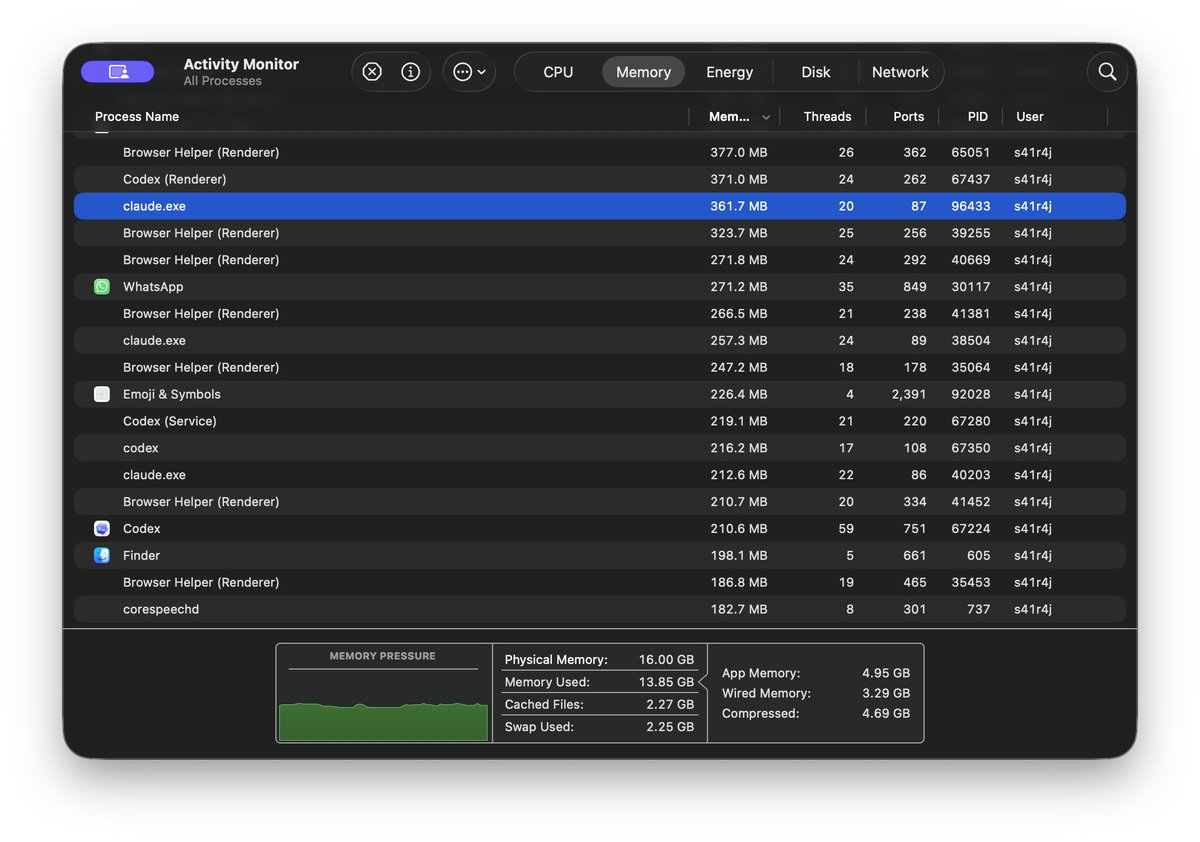
Task: Select the lowercase codex process row
Action: click(x=600, y=448)
